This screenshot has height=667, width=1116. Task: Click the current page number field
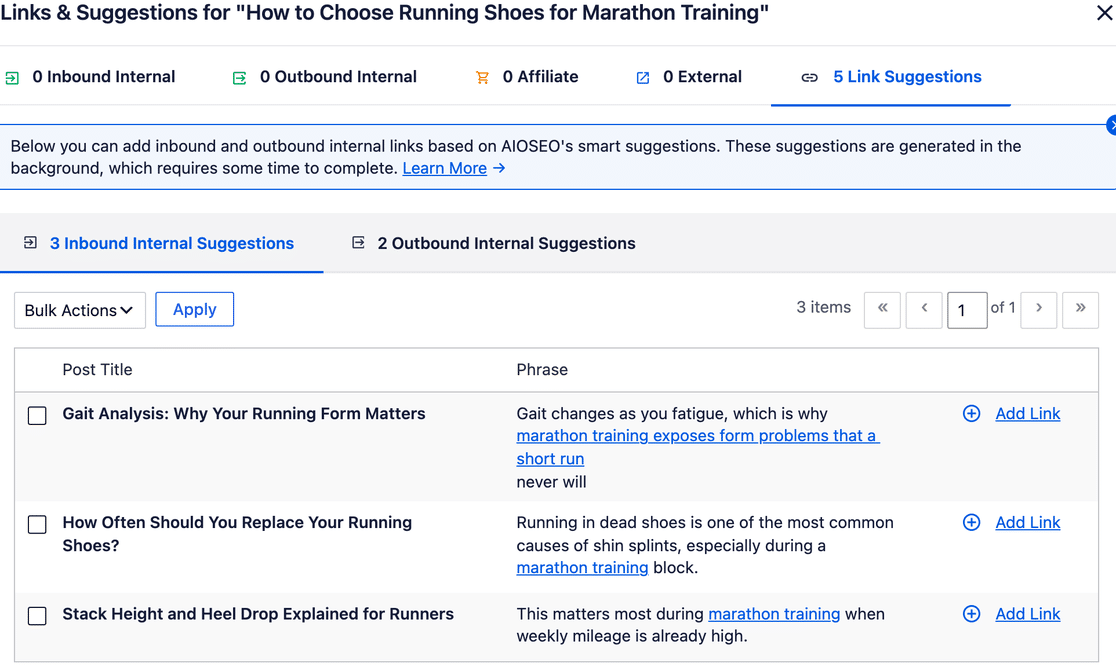click(x=967, y=310)
